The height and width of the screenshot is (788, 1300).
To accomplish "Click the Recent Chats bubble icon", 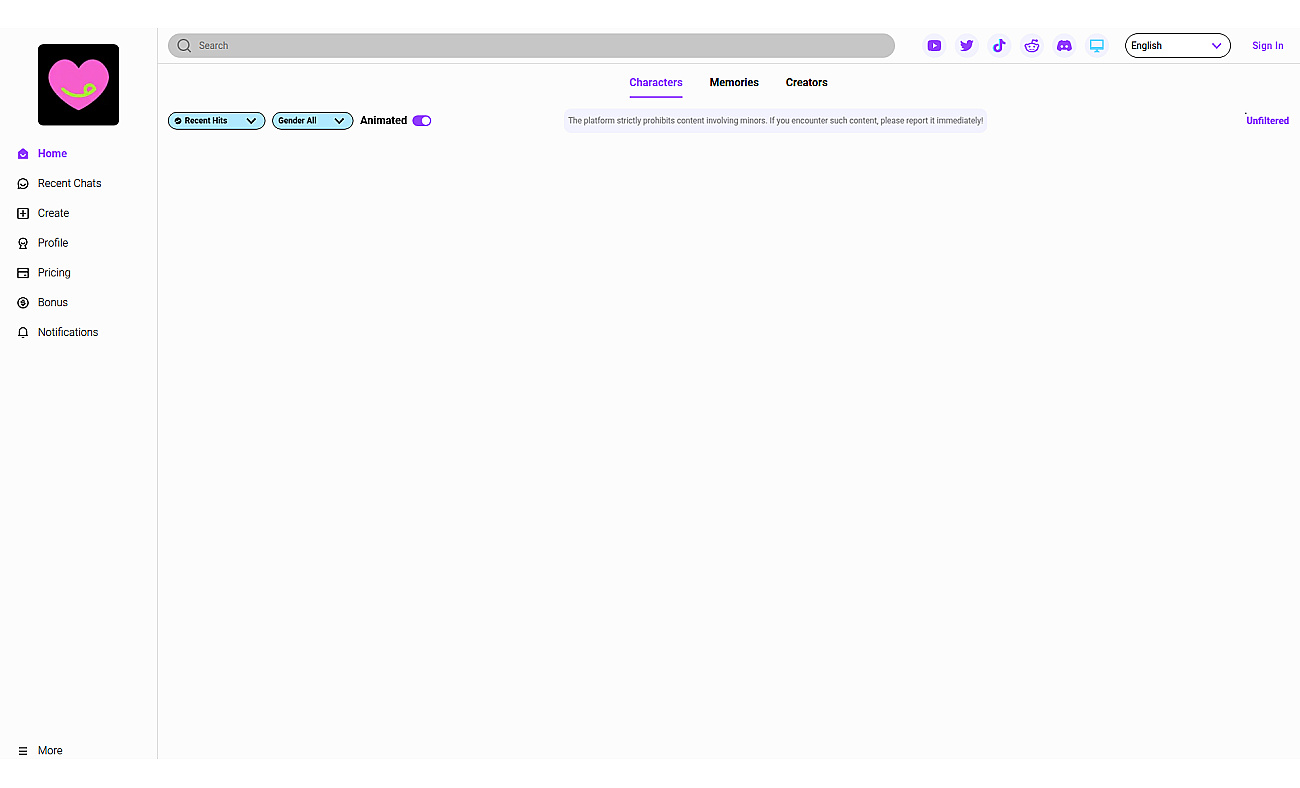I will click(x=23, y=184).
